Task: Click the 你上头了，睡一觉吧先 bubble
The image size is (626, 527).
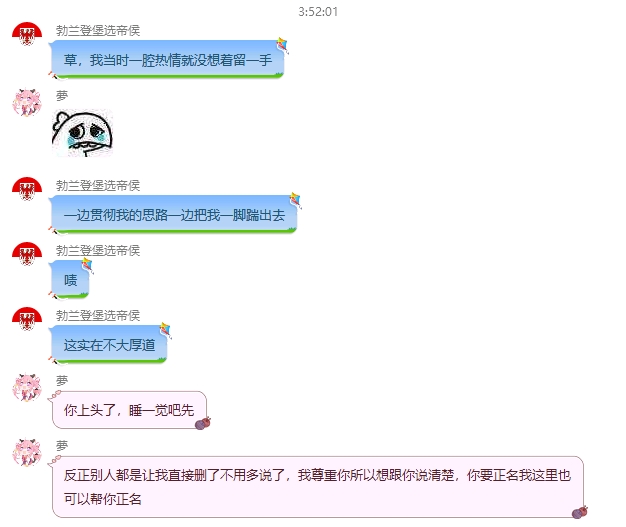Action: tap(129, 410)
